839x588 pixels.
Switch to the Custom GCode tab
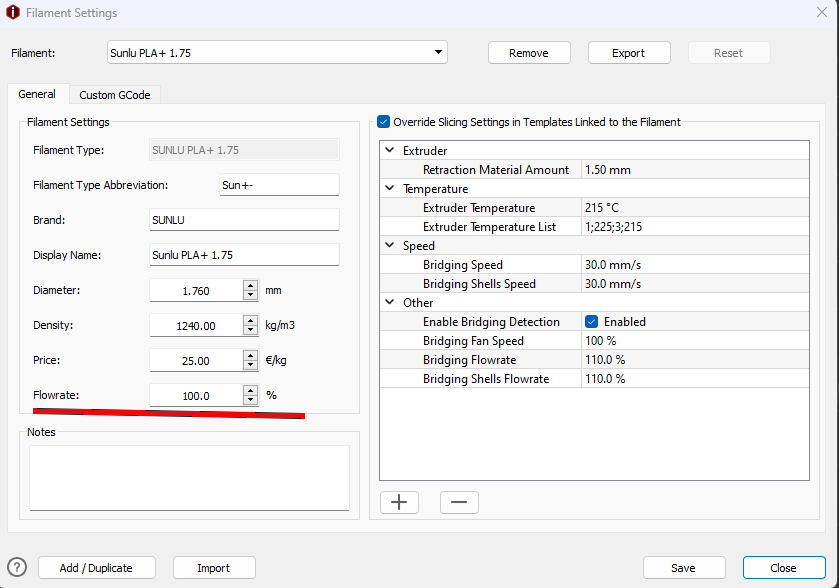click(114, 95)
